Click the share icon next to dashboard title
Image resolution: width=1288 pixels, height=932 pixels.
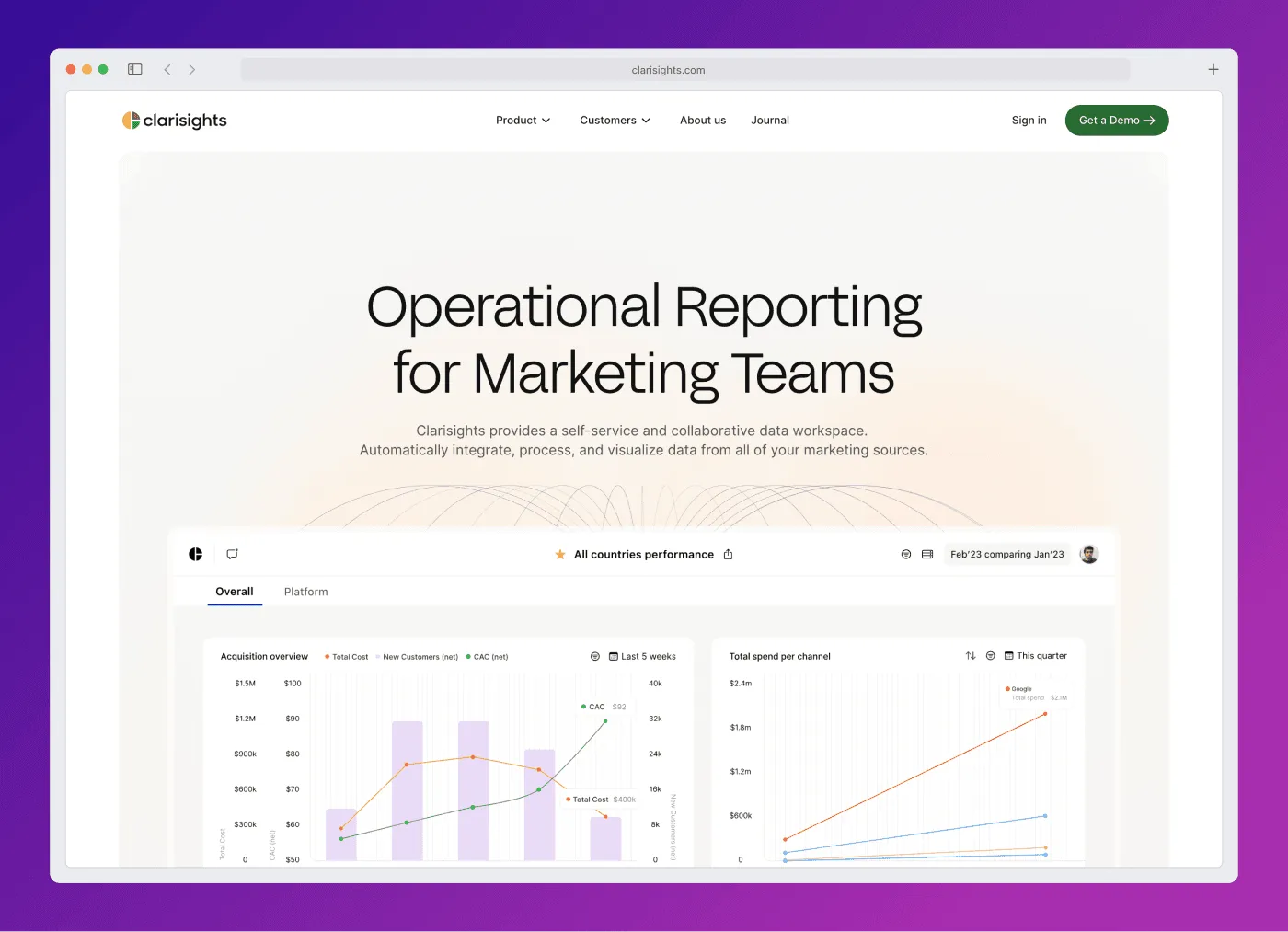[x=729, y=554]
